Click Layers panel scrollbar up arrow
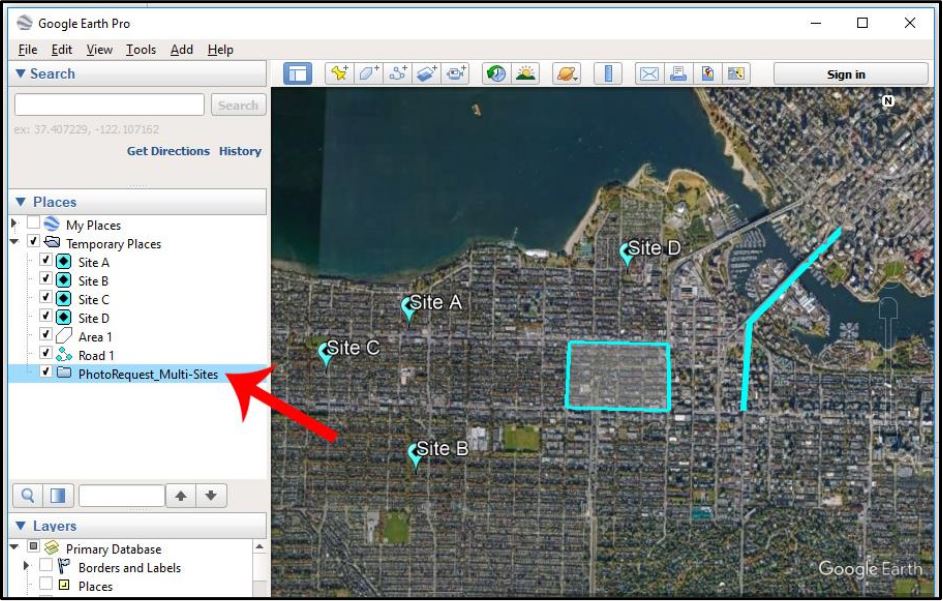This screenshot has width=943, height=601. (260, 547)
